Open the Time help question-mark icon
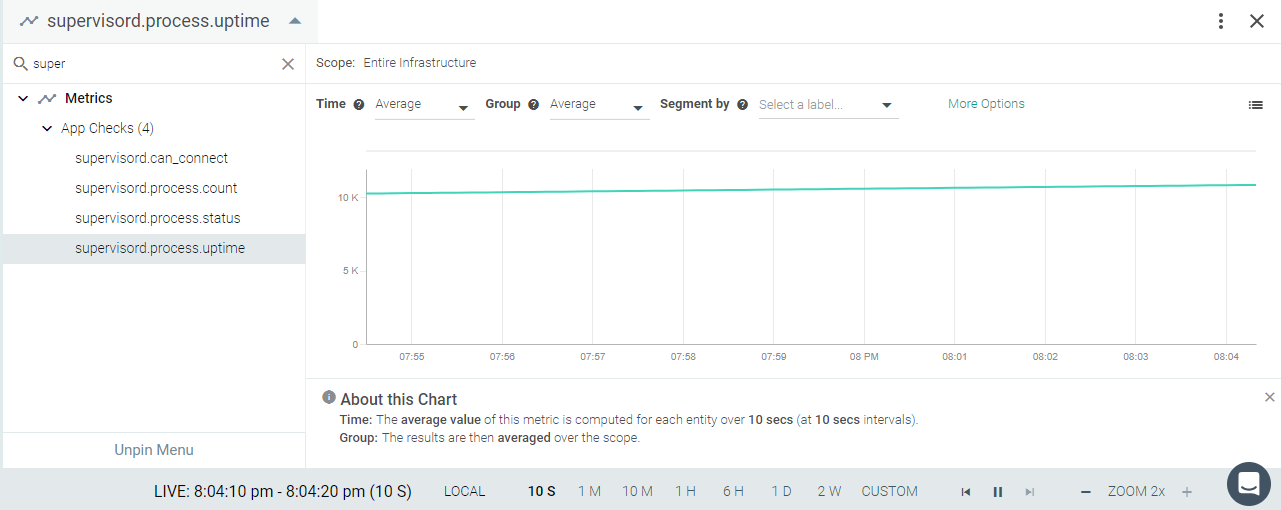 [359, 104]
